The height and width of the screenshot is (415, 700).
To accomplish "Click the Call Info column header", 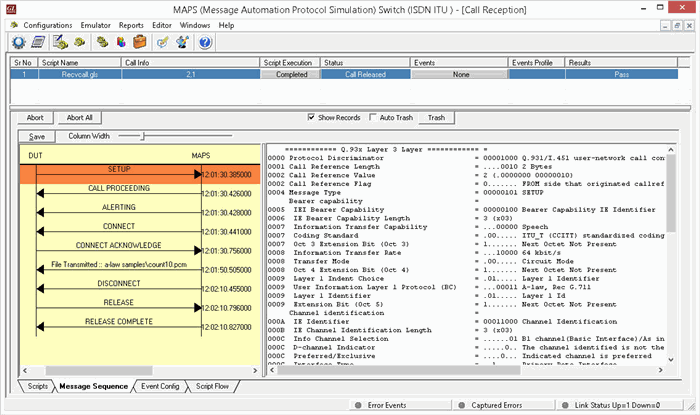I will 190,62.
